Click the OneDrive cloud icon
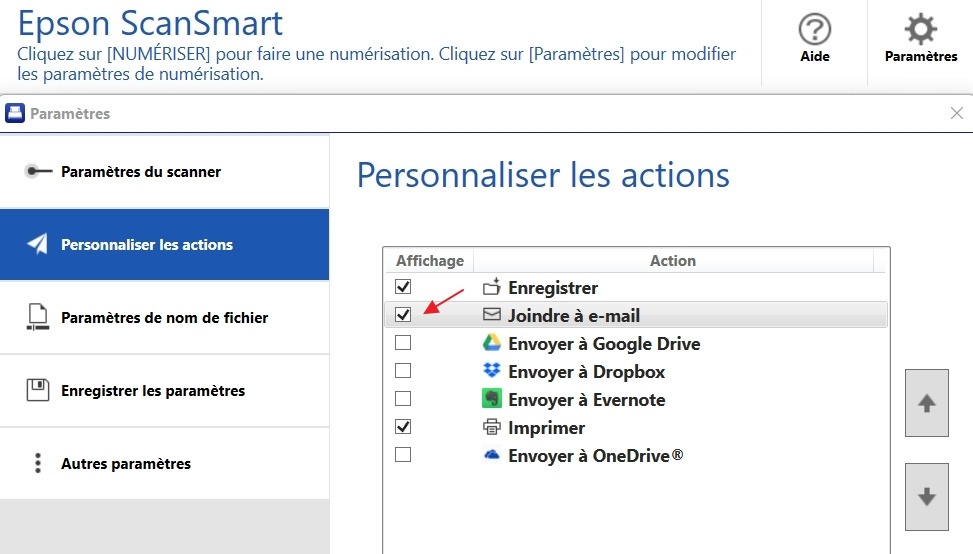Image resolution: width=973 pixels, height=554 pixels. [491, 455]
